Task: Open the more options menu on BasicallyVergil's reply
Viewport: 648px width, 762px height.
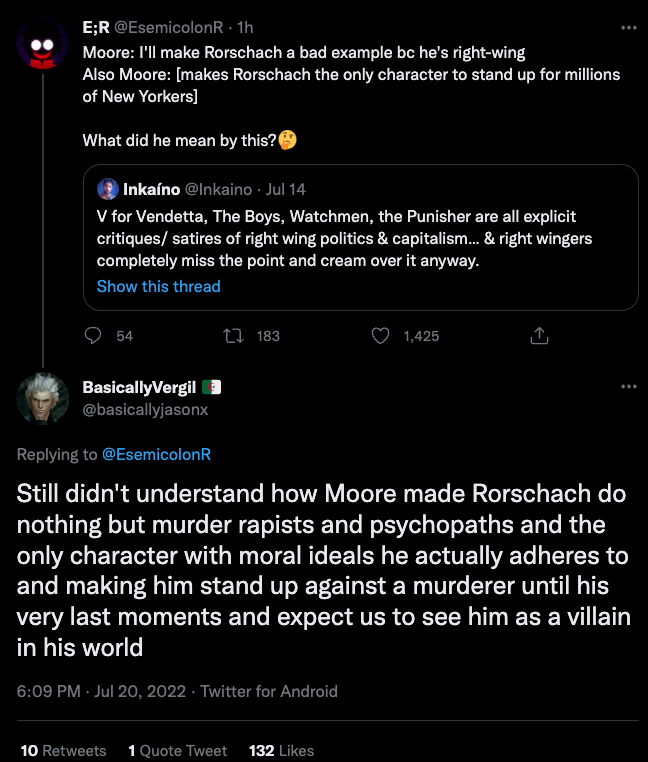Action: click(x=628, y=387)
